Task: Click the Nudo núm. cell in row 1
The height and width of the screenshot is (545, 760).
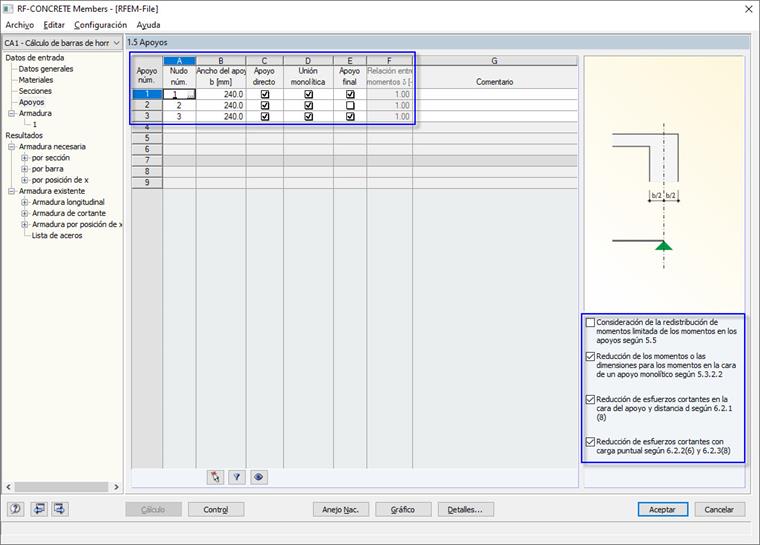Action: tap(179, 94)
